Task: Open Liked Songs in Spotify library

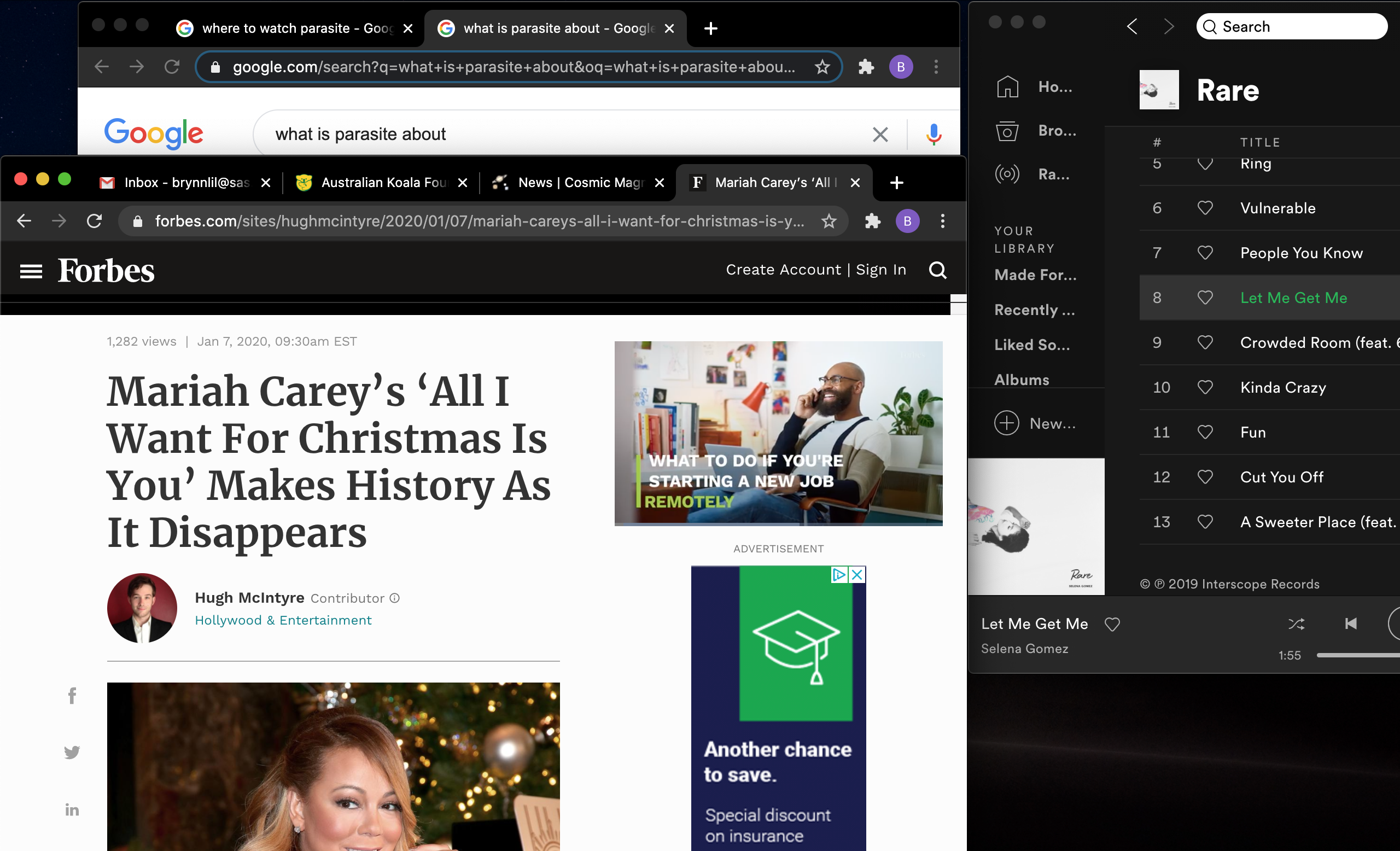Action: point(1032,345)
